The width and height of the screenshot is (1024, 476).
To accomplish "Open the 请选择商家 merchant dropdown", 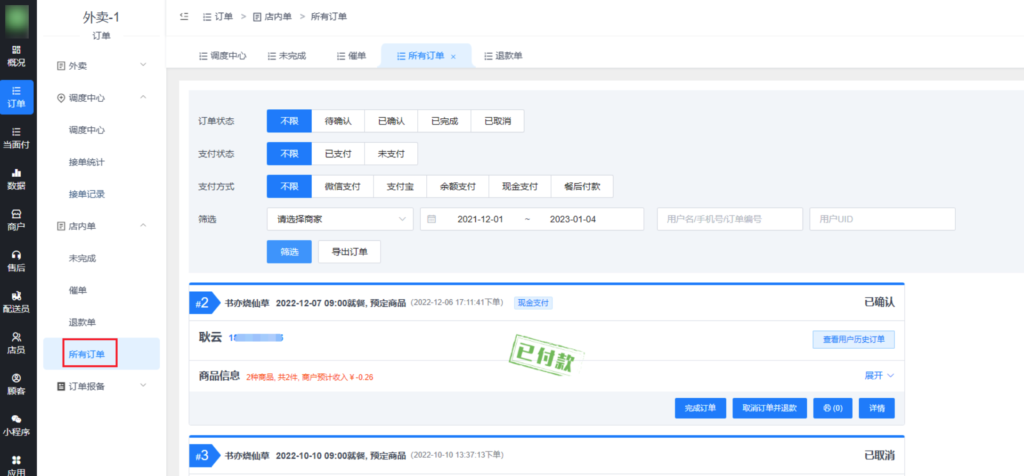I will [339, 219].
